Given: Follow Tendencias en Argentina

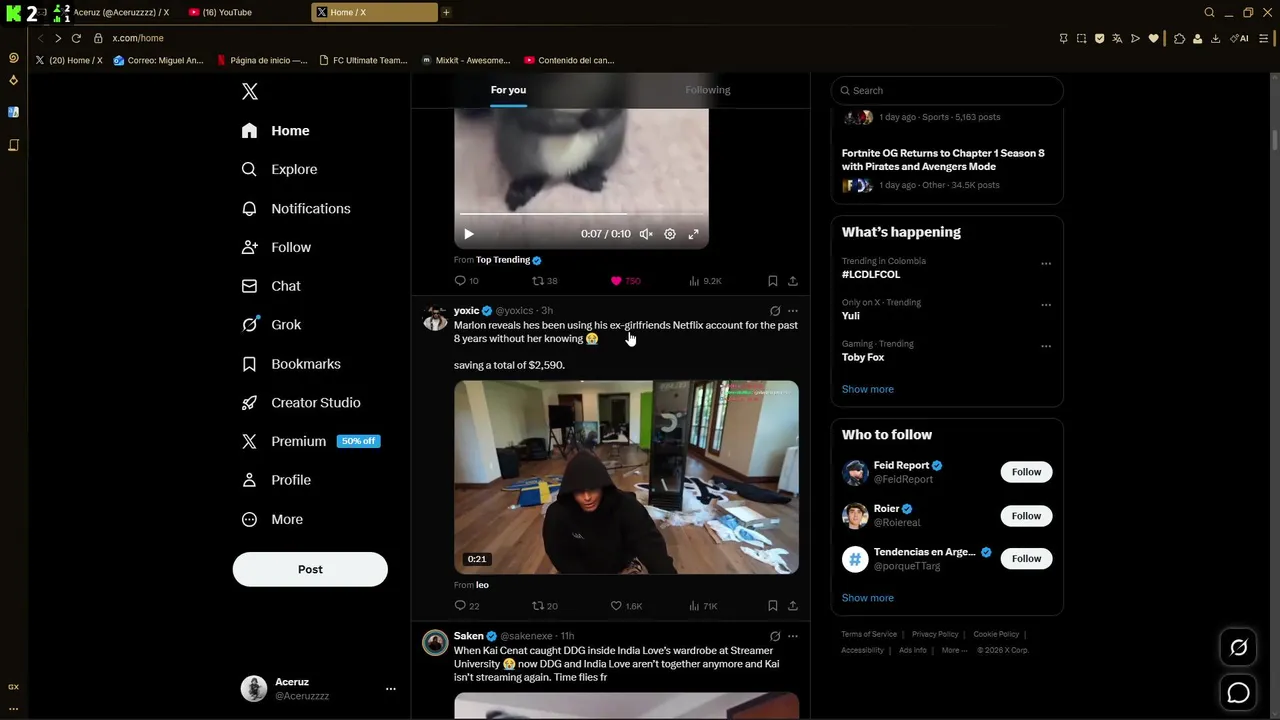Looking at the screenshot, I should point(1026,559).
